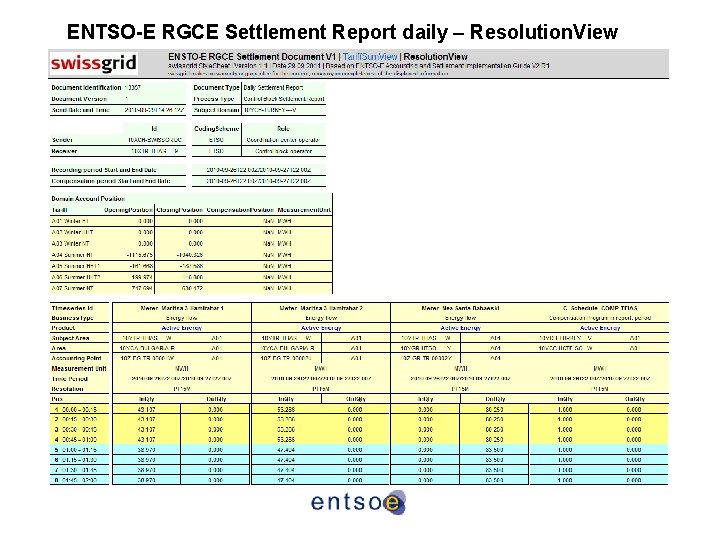Click the CompensationPosition column header
This screenshot has width=720, height=540.
pyautogui.click(x=240, y=210)
